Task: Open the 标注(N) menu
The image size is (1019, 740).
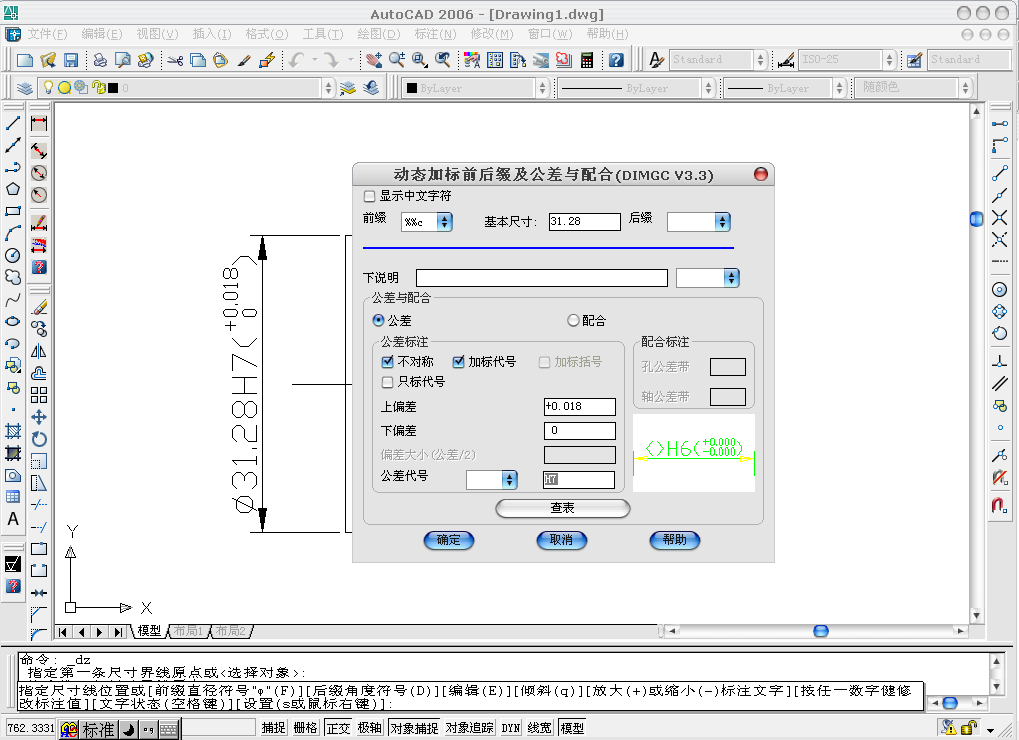Action: point(435,34)
